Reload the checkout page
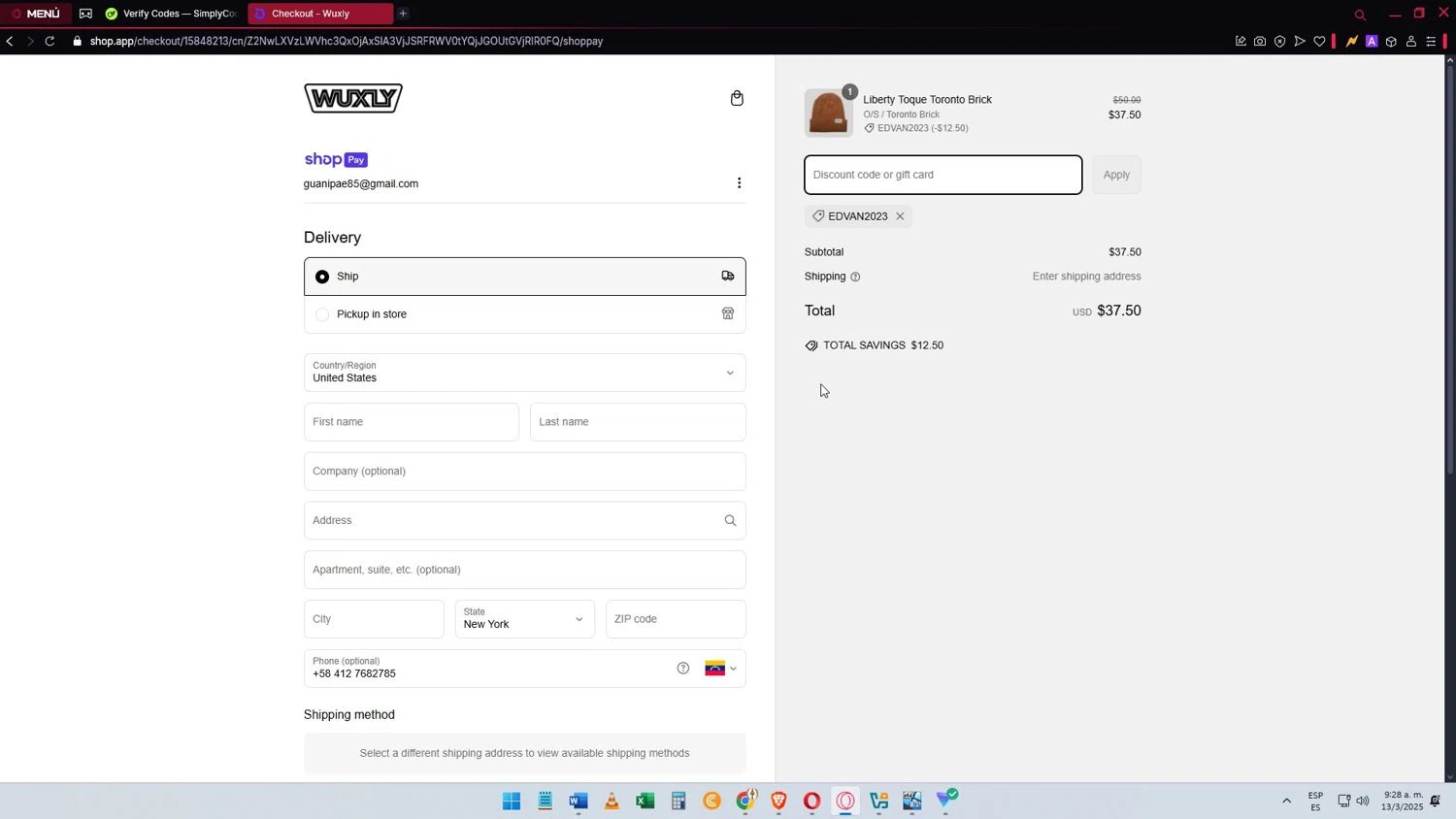Viewport: 1456px width, 819px height. pos(50,41)
